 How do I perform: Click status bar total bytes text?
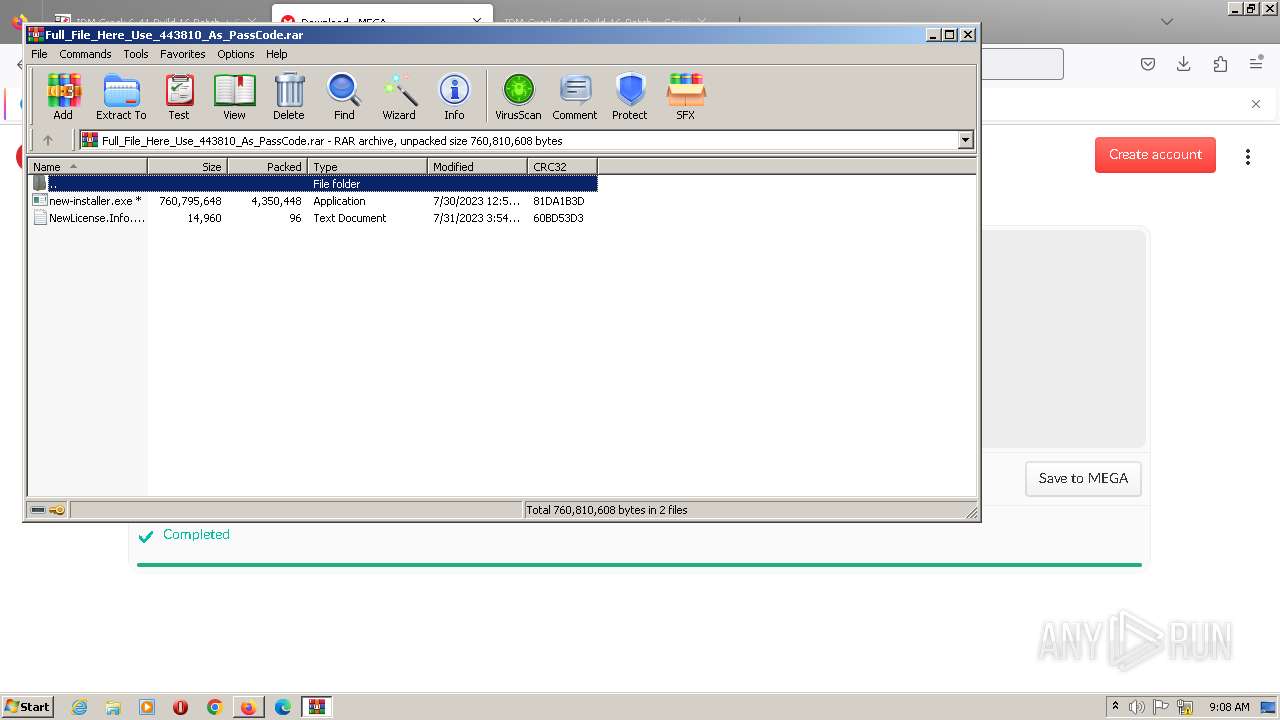point(607,510)
